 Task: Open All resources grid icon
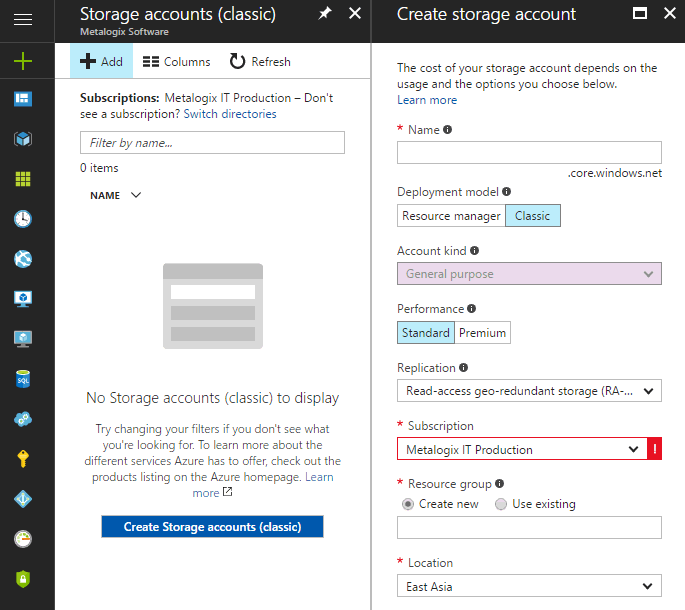click(x=23, y=179)
